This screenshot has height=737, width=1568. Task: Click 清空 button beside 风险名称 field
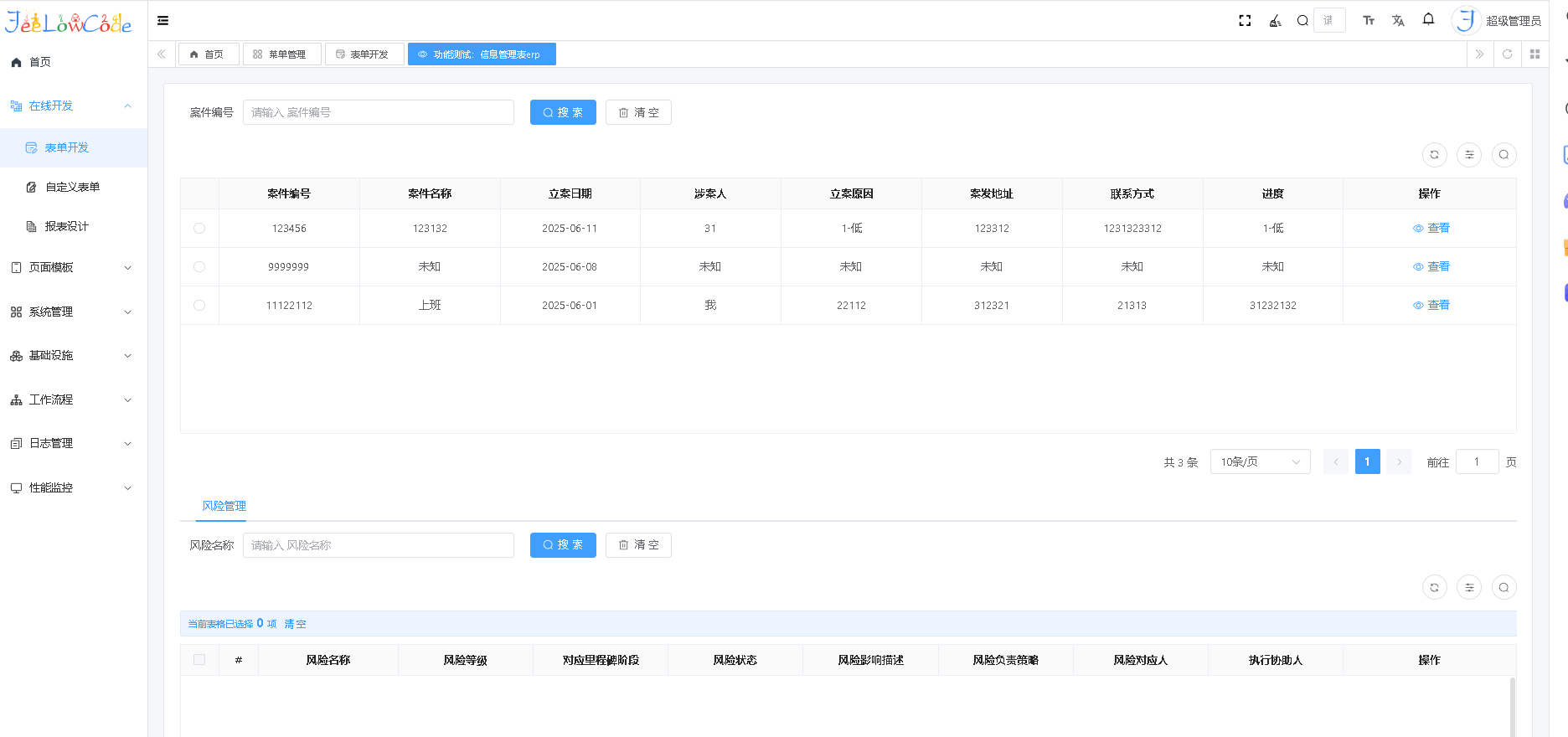point(638,545)
